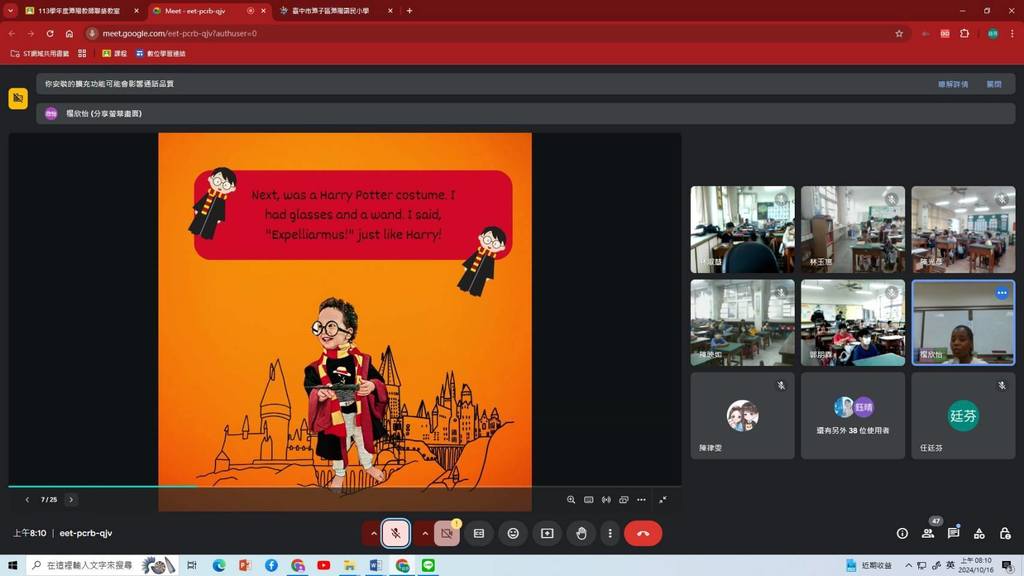The image size is (1024, 576).
Task: Open presentation toolbar more options menu
Action: (x=641, y=500)
